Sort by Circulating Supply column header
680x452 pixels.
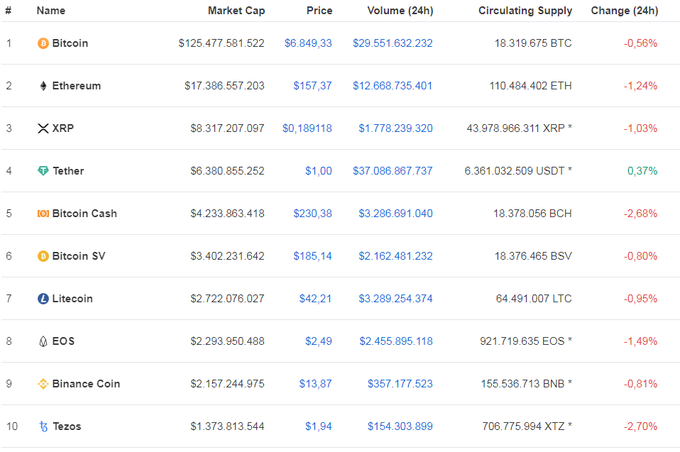click(x=525, y=10)
